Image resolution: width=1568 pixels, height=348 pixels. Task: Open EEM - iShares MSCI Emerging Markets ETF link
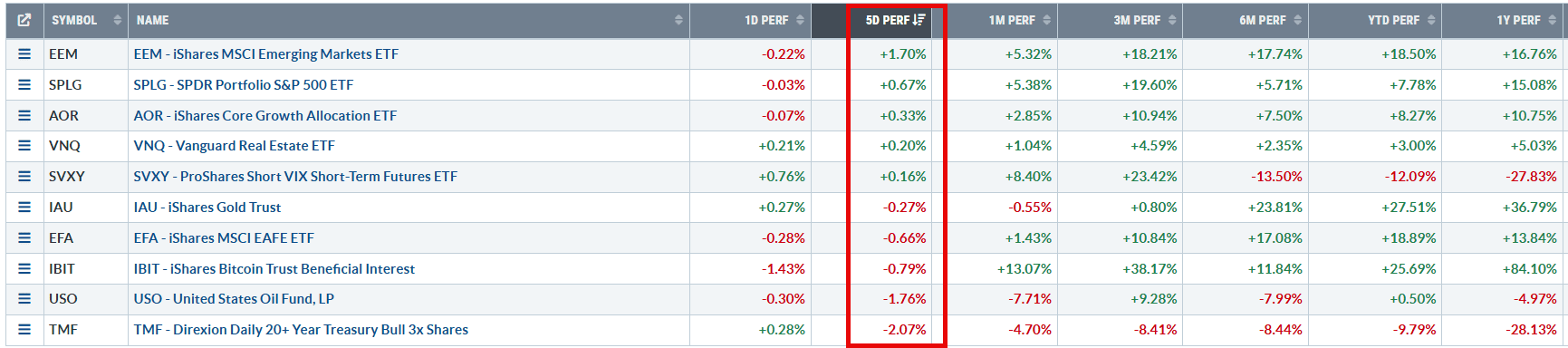tap(266, 54)
